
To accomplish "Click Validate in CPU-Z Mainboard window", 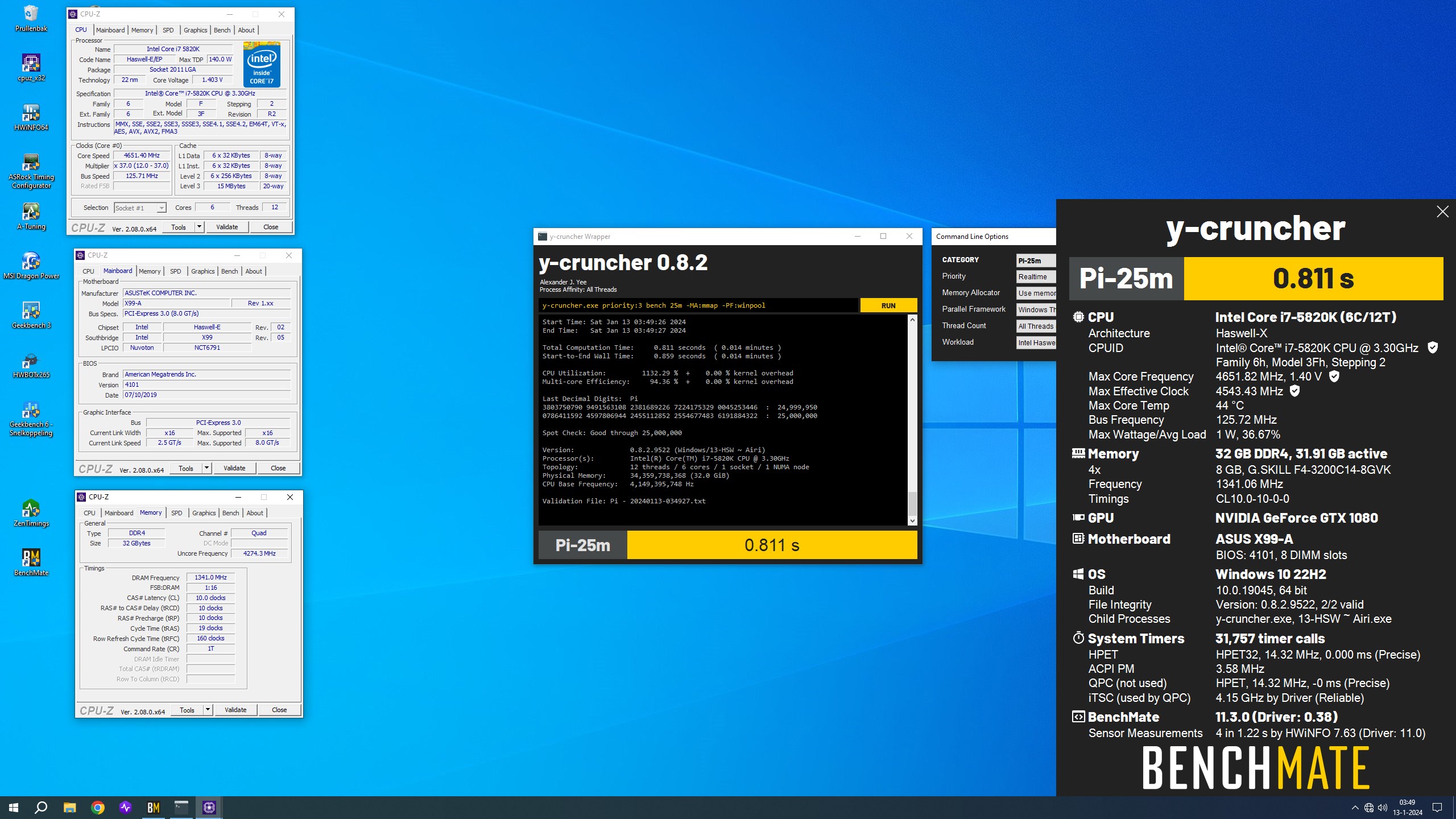I will [x=234, y=468].
